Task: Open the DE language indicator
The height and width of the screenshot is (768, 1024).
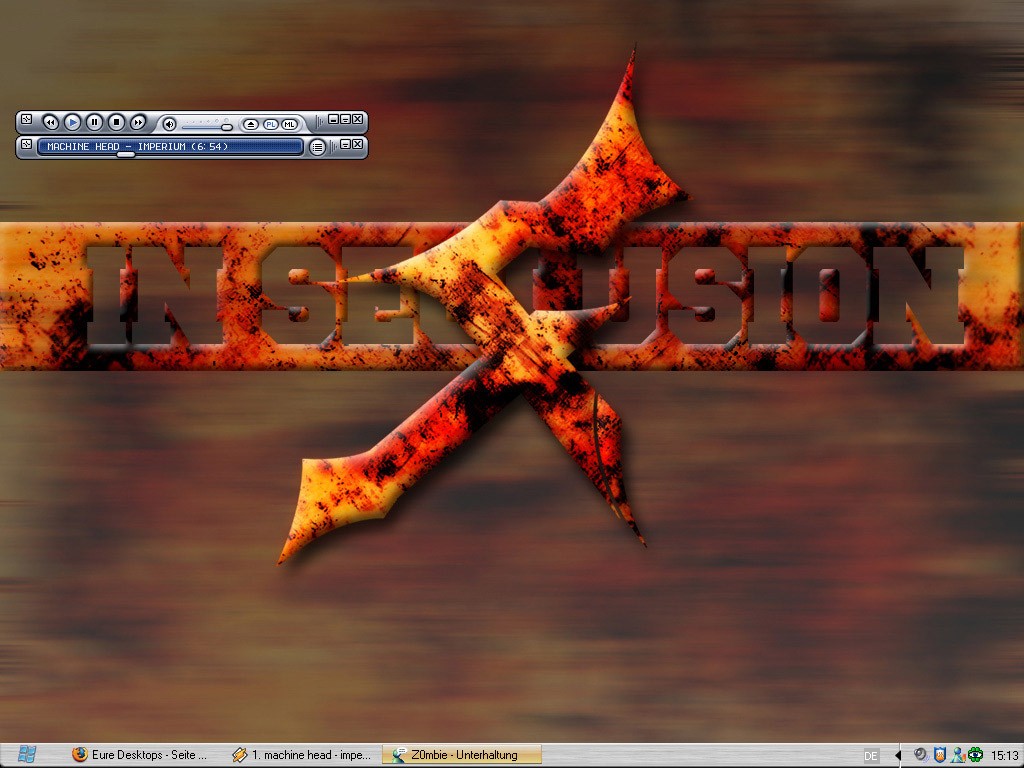Action: click(871, 756)
